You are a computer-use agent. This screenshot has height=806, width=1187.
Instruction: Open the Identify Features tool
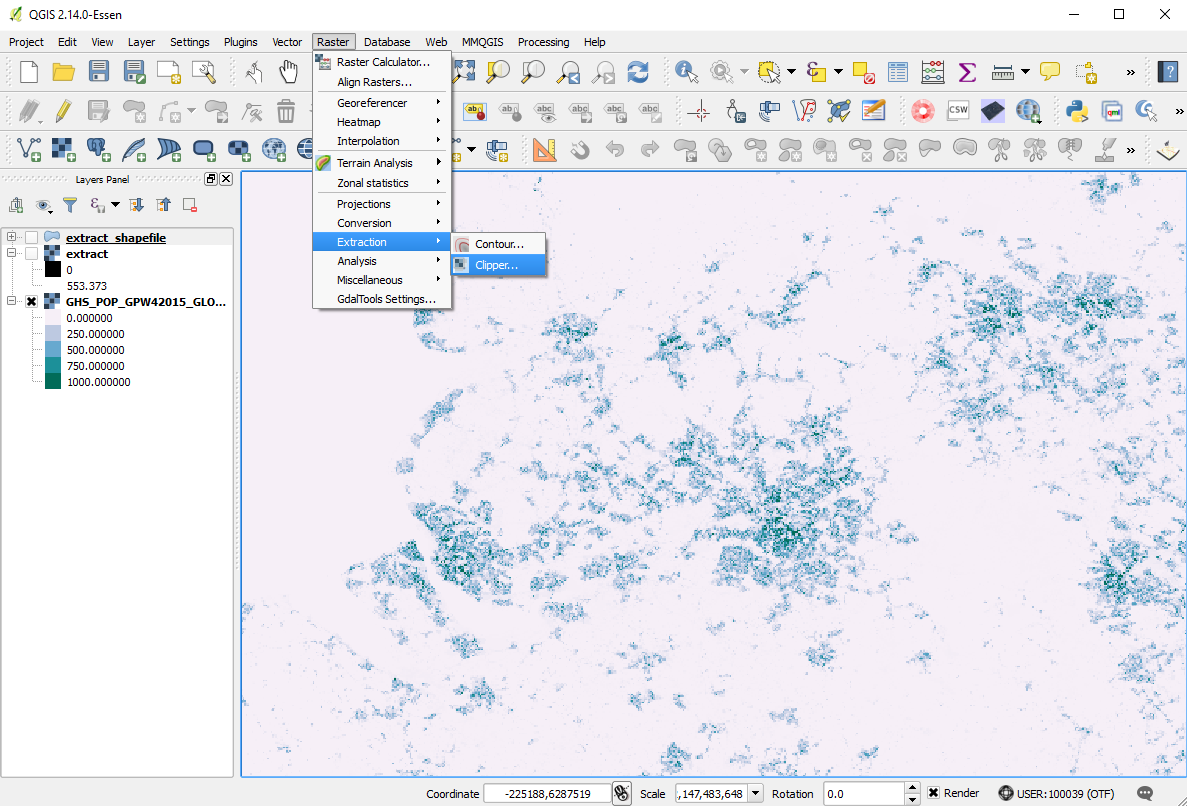pos(684,71)
